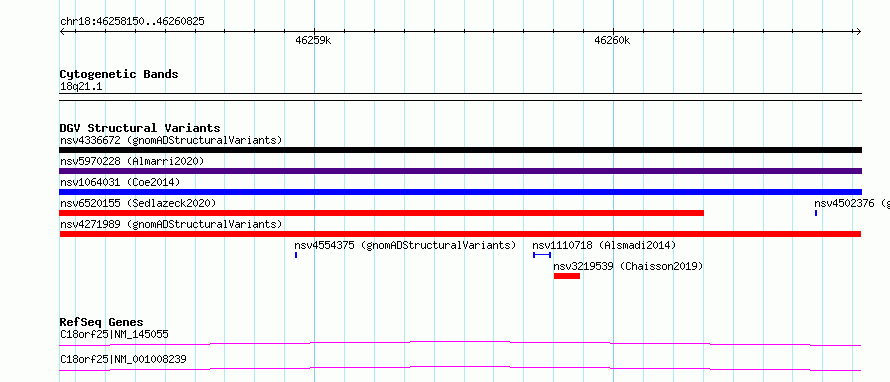Open the C18orf25|NM_001008239 gene label
The width and height of the screenshot is (890, 382).
tap(123, 359)
